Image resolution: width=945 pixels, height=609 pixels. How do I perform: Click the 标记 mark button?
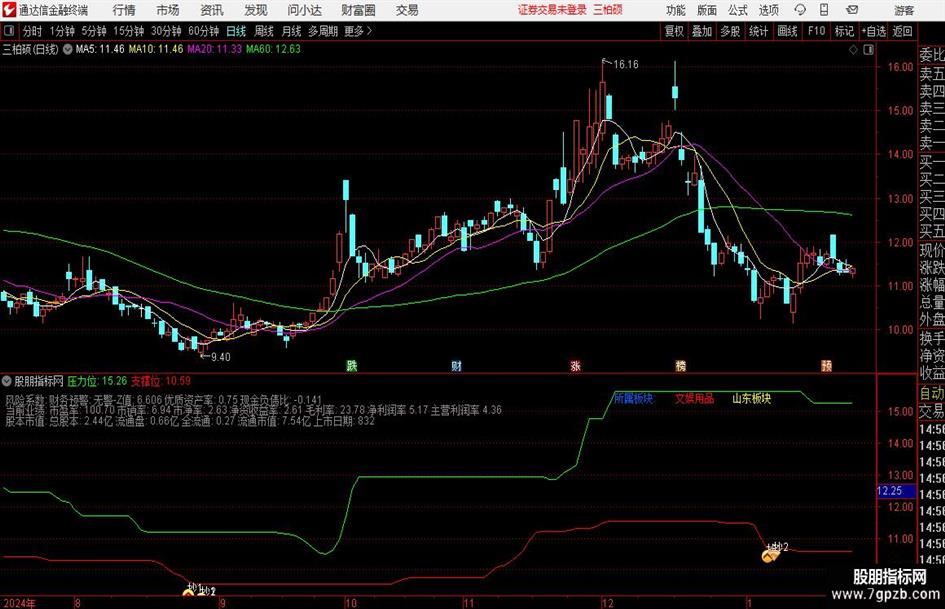point(844,31)
